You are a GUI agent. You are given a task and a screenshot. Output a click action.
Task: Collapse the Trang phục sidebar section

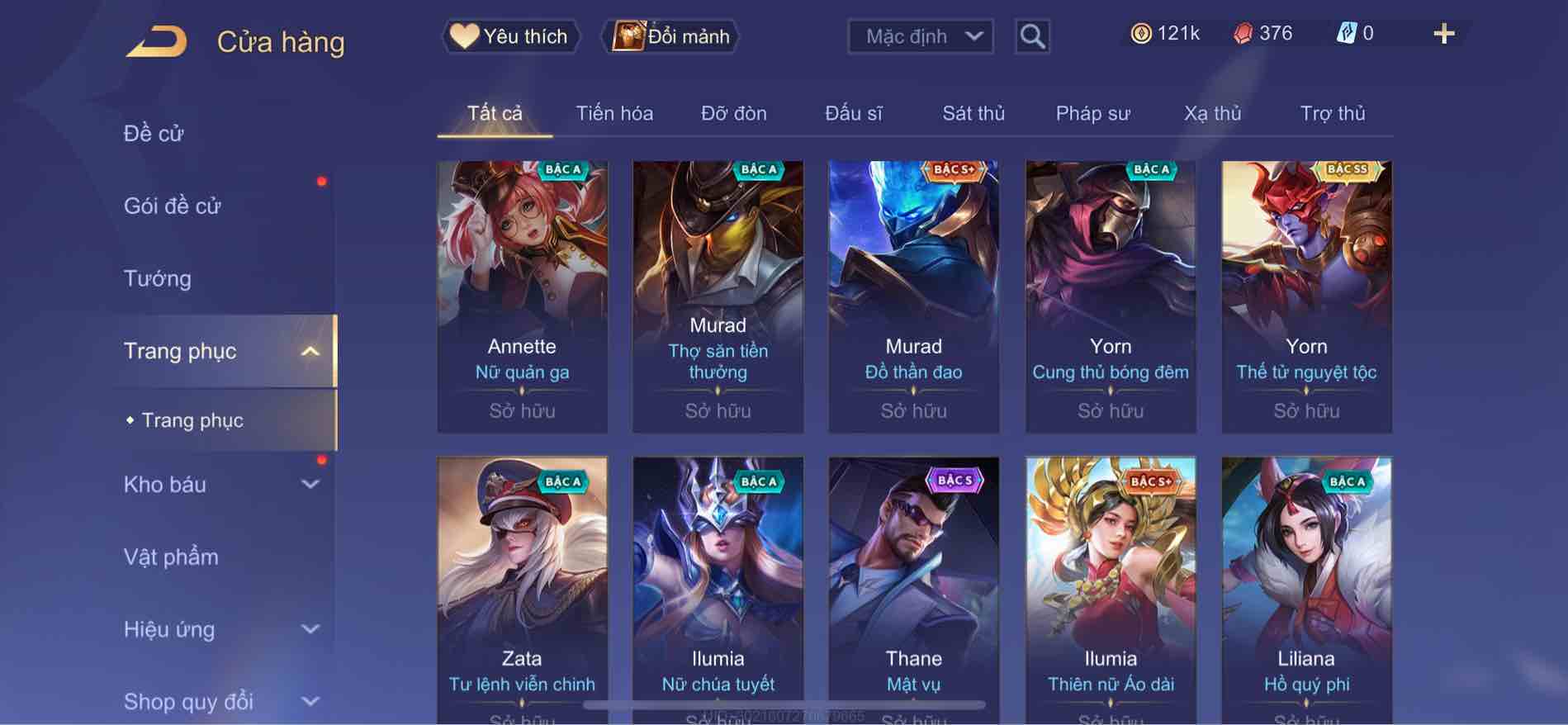point(310,351)
